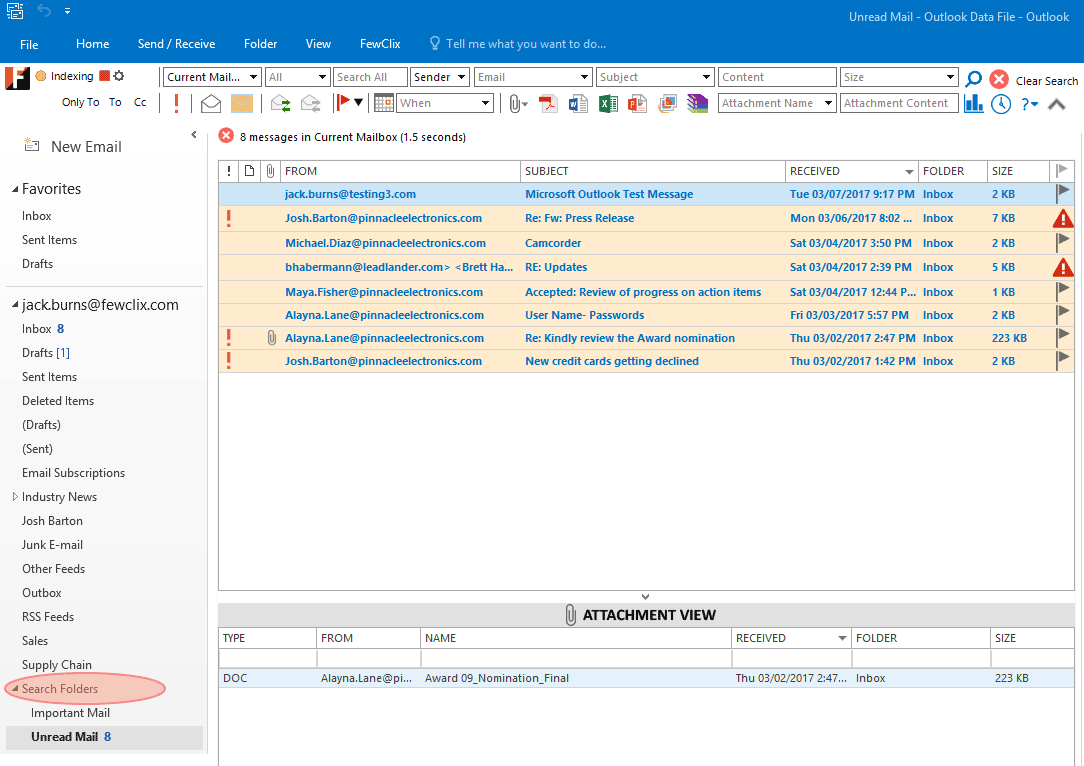Click the paperclip attachment filter icon
This screenshot has height=766, width=1084.
pyautogui.click(x=516, y=104)
